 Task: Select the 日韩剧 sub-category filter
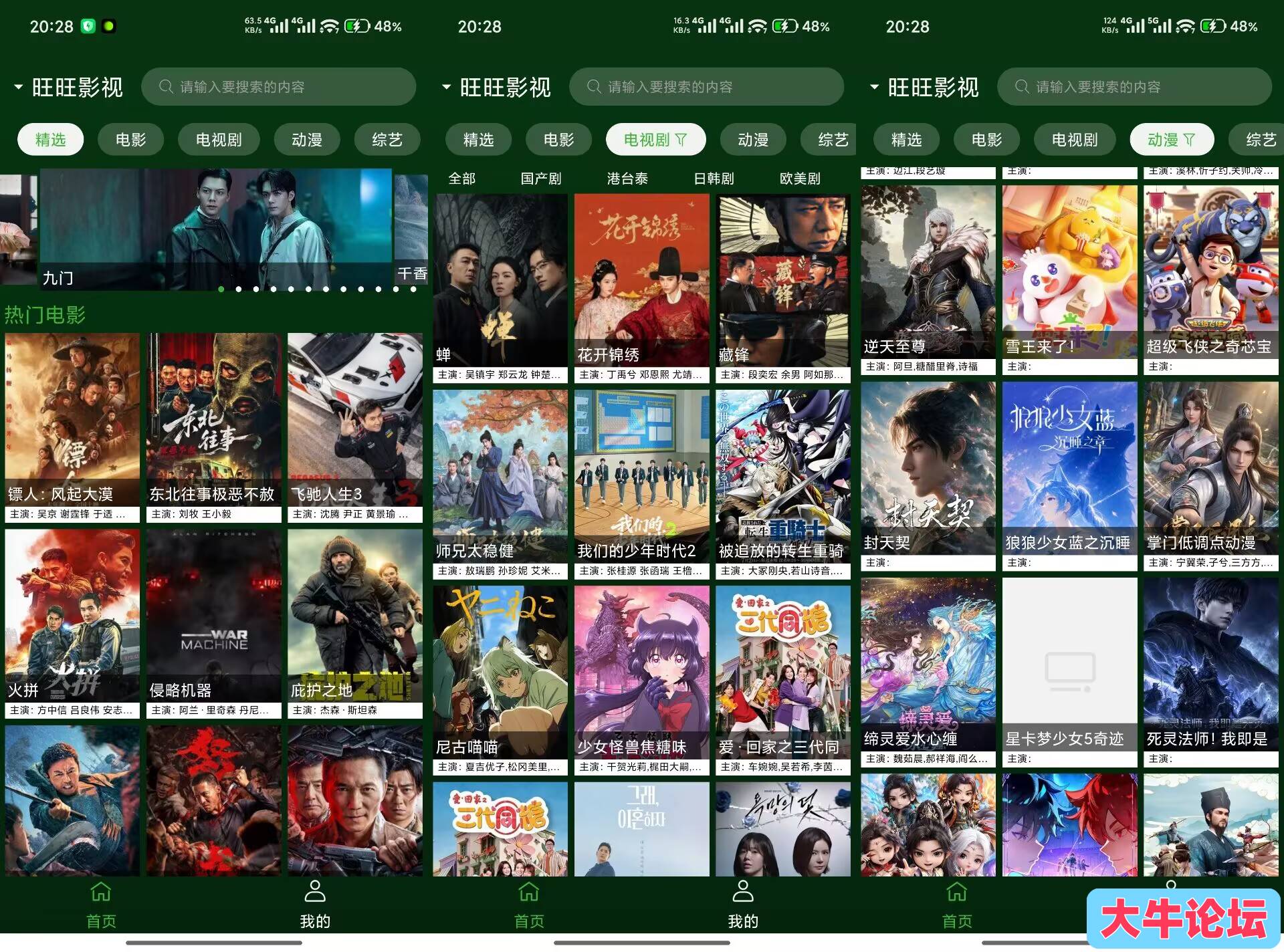(x=714, y=178)
